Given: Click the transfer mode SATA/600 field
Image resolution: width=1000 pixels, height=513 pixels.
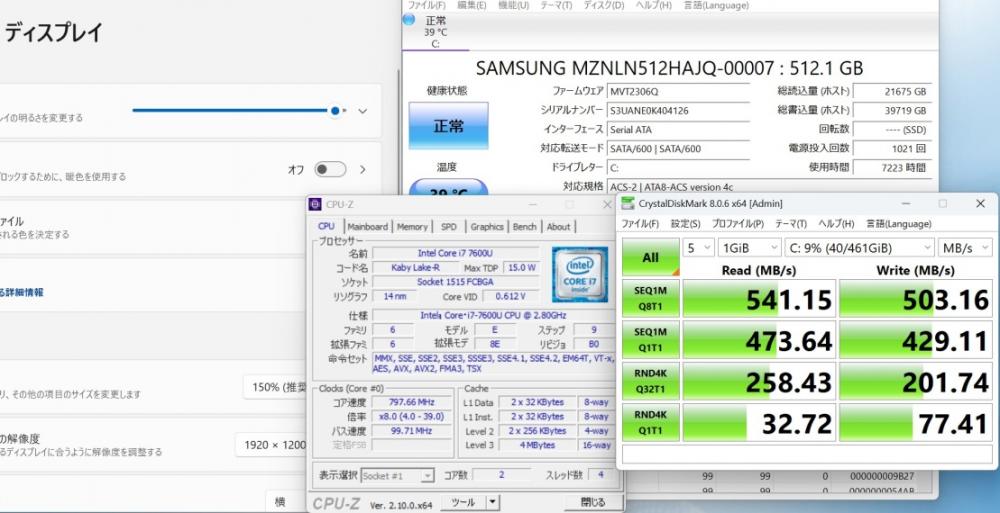Looking at the screenshot, I should 679,149.
